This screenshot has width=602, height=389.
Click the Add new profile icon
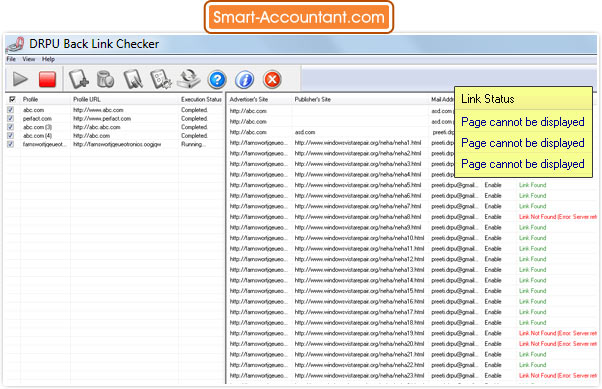79,79
